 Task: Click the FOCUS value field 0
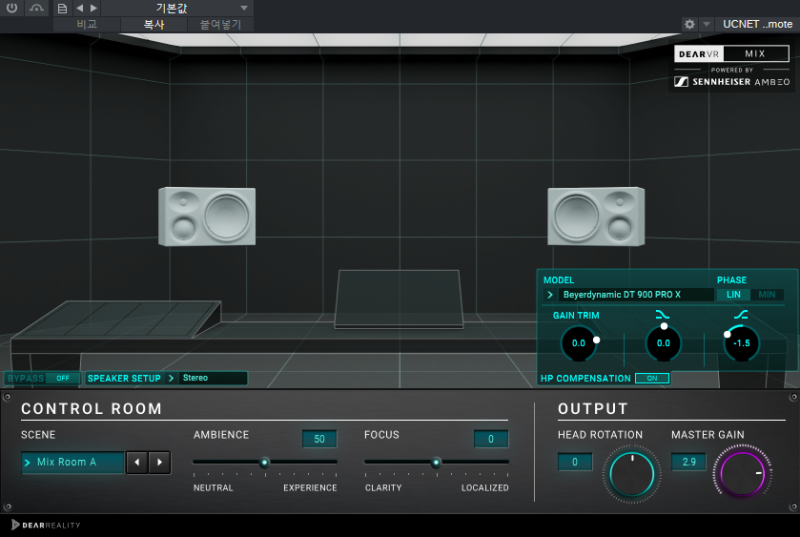[491, 439]
